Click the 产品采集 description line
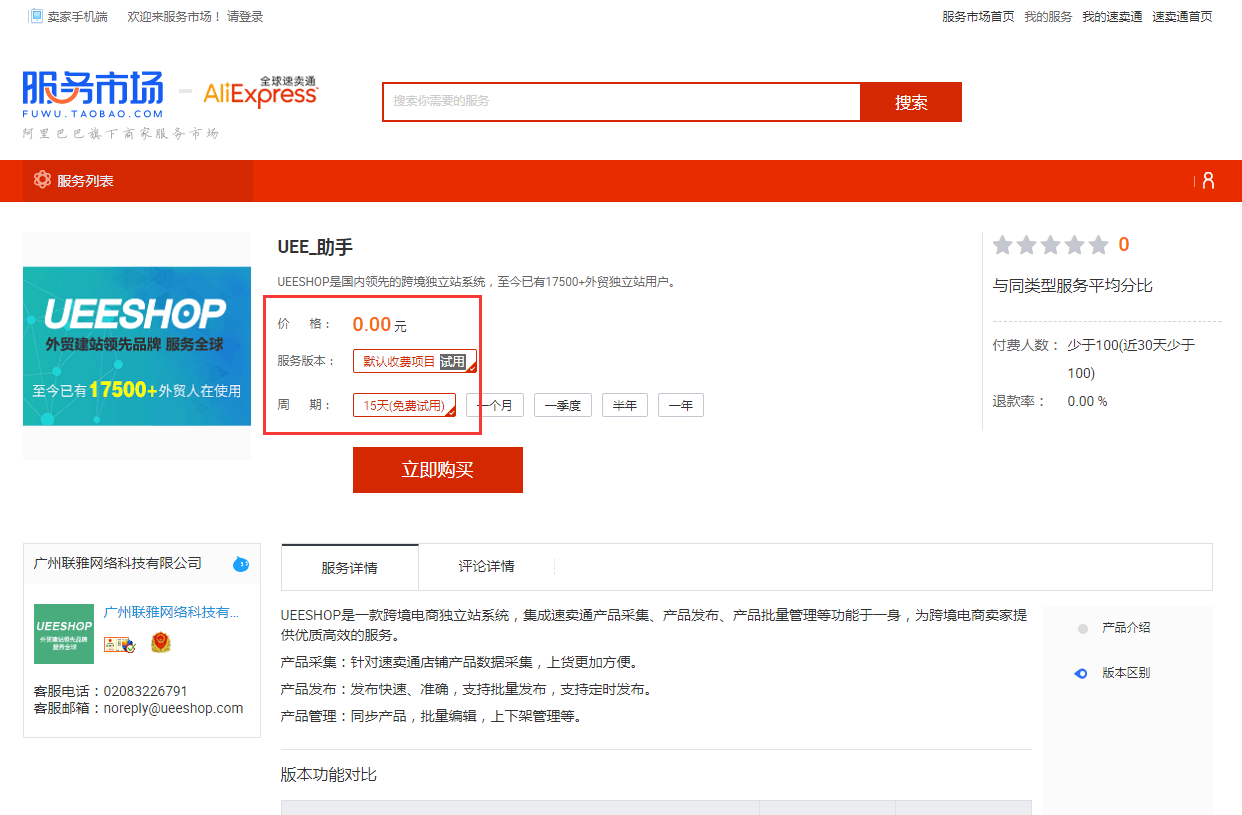 click(459, 662)
